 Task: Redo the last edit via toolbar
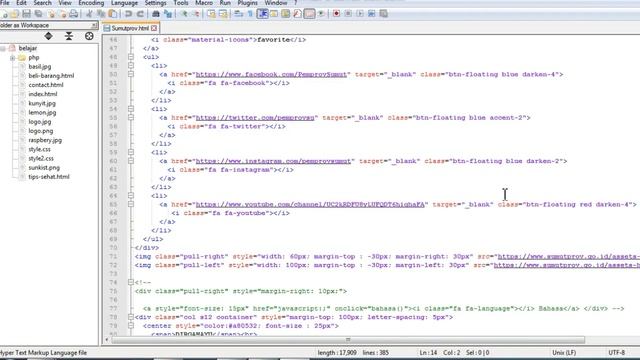[140, 14]
